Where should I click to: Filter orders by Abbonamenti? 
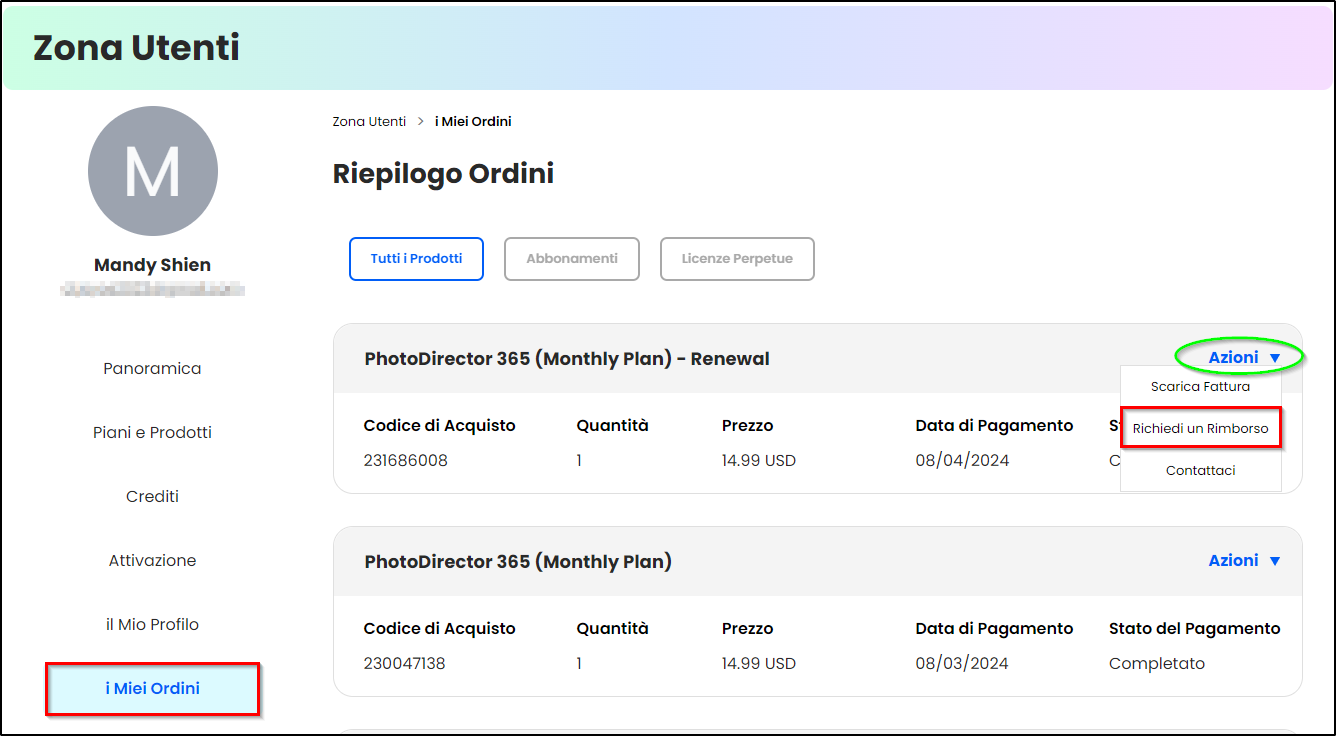coord(572,258)
